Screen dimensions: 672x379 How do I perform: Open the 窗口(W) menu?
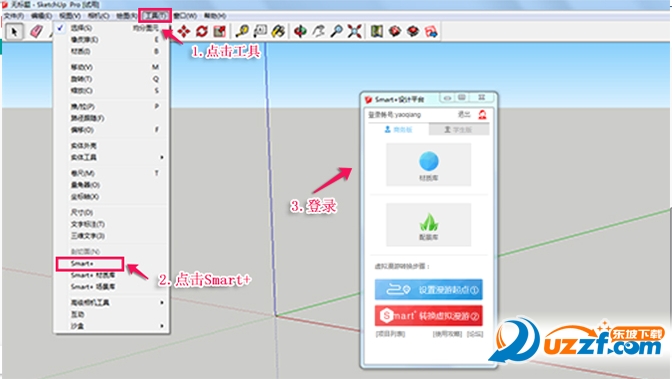[185, 16]
